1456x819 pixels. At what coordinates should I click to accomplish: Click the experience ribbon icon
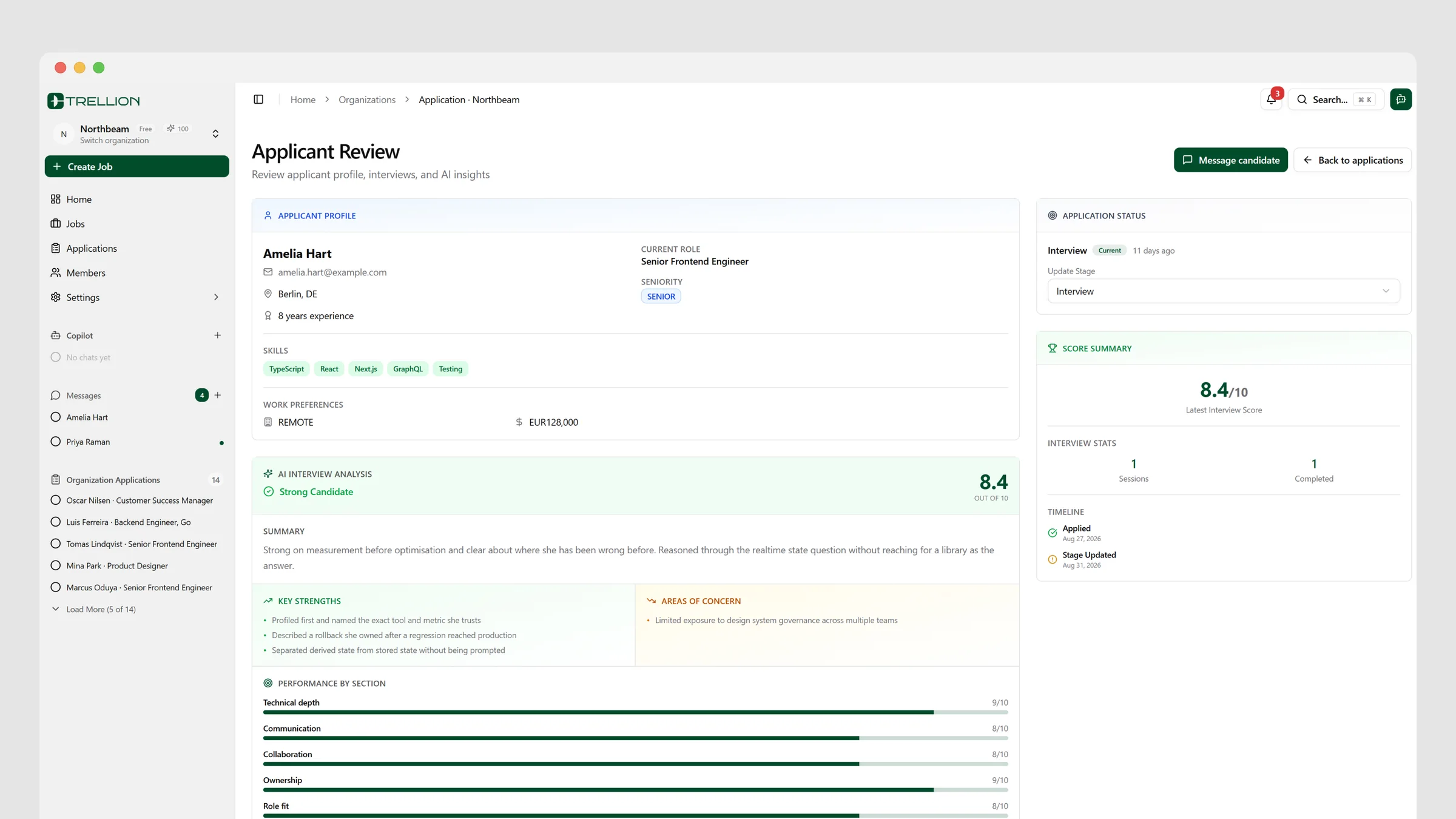coord(268,315)
